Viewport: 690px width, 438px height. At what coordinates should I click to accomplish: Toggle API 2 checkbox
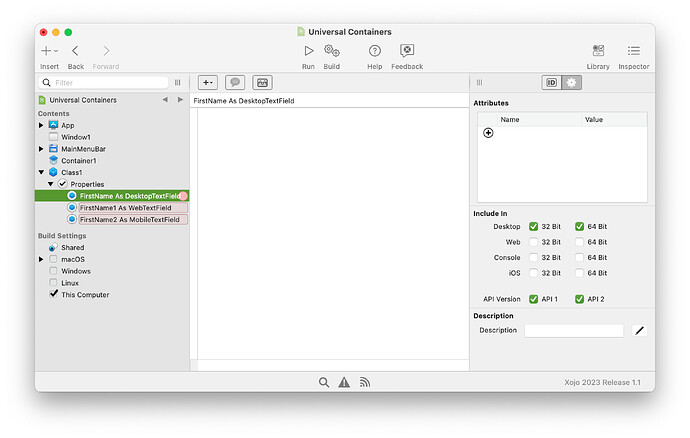coord(579,299)
